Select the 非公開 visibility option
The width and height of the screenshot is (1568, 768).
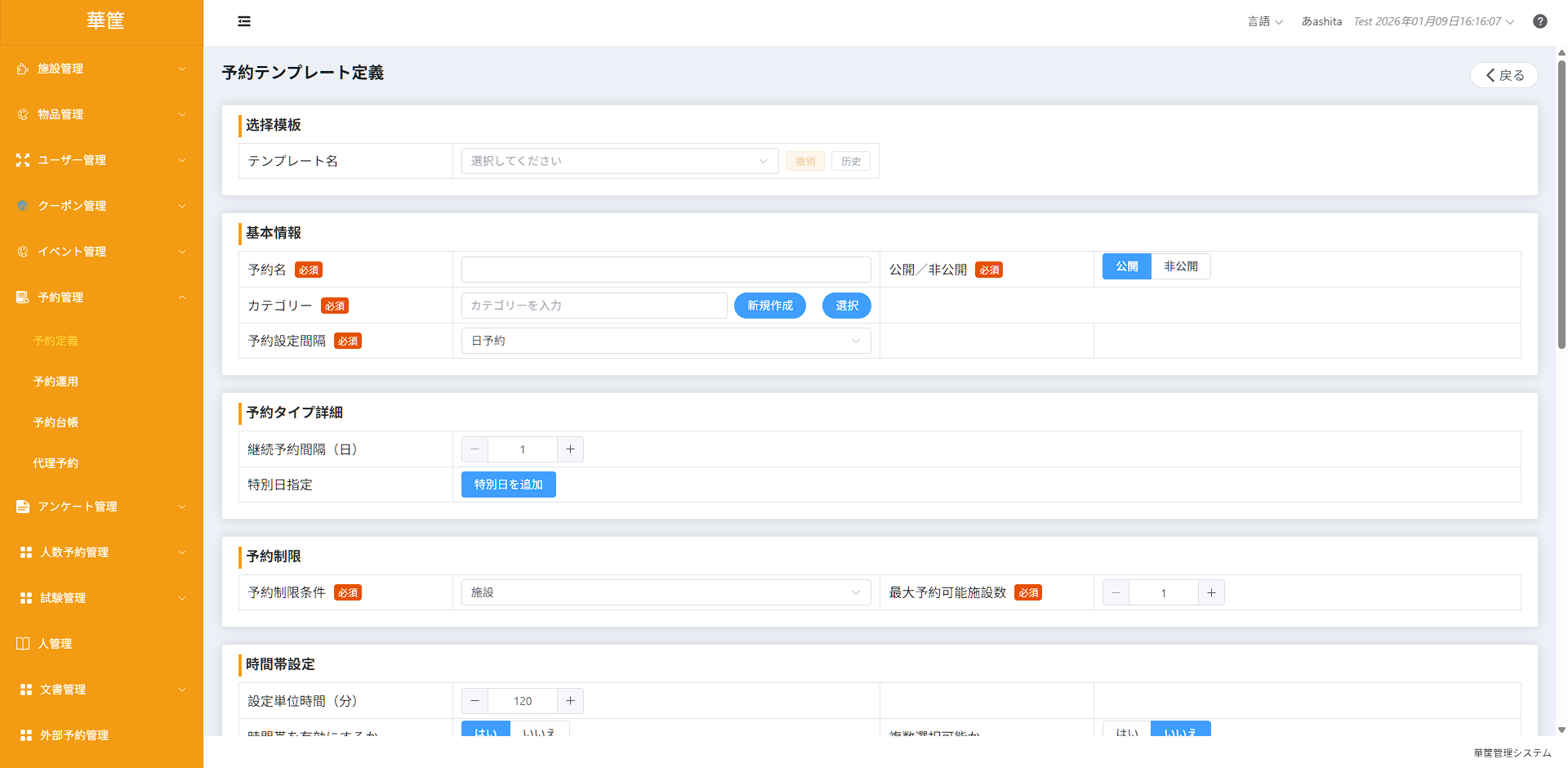[x=1181, y=266]
